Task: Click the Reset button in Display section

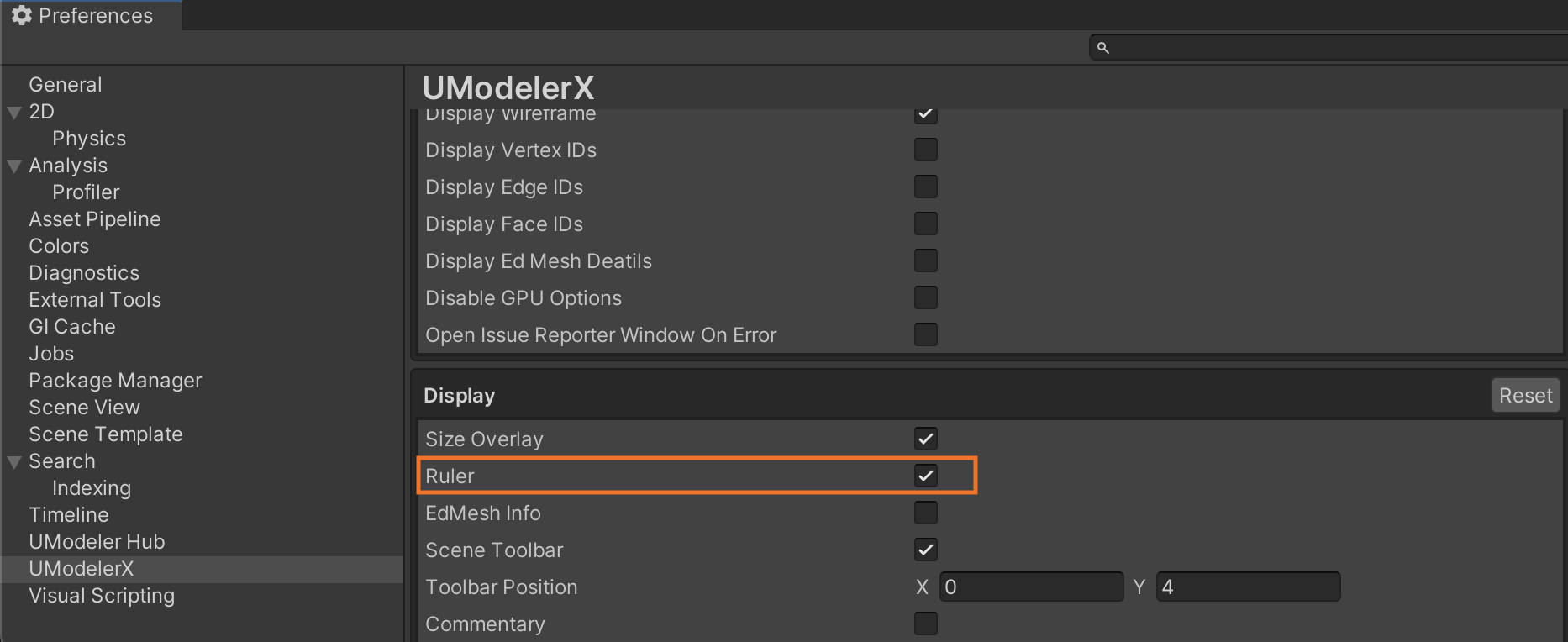Action: point(1525,395)
